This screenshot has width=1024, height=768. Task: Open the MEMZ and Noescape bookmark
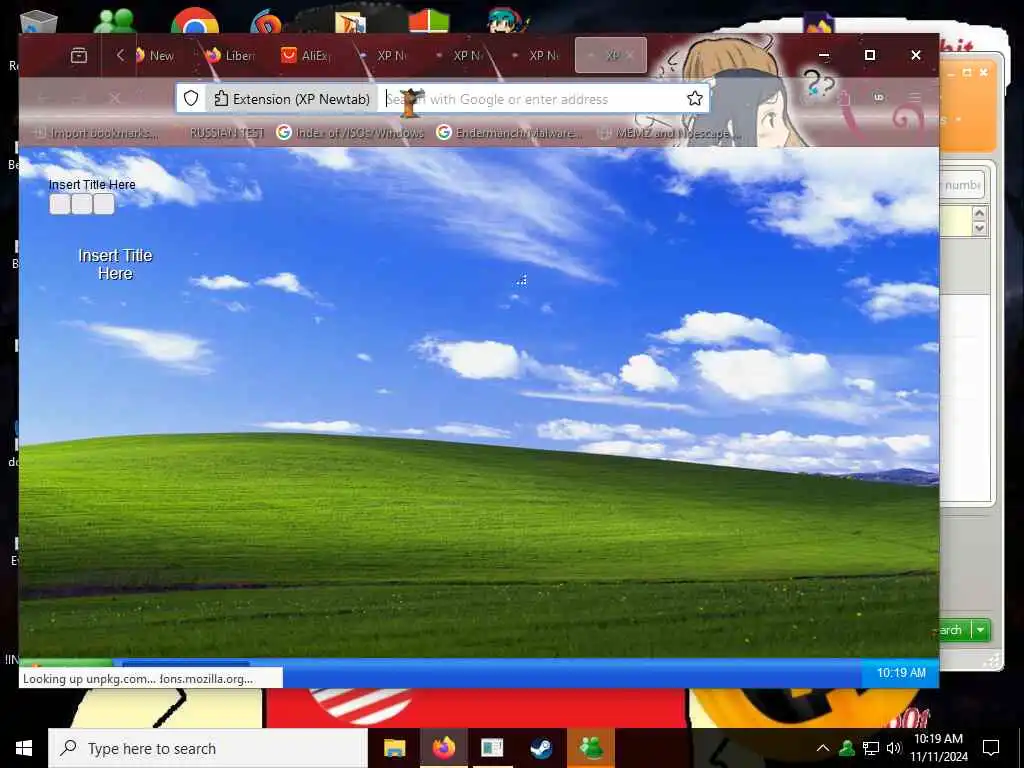click(x=670, y=133)
